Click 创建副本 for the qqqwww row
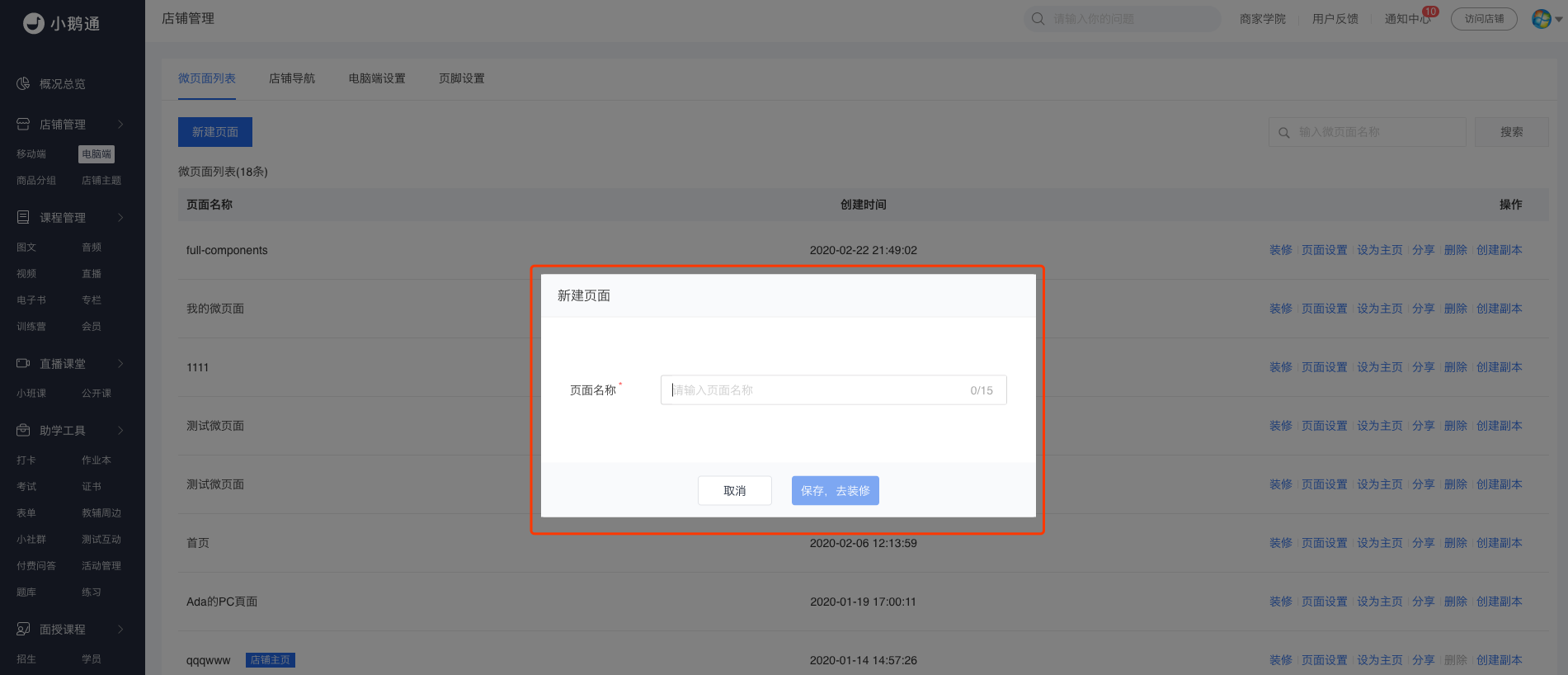The image size is (1568, 675). (x=1500, y=660)
